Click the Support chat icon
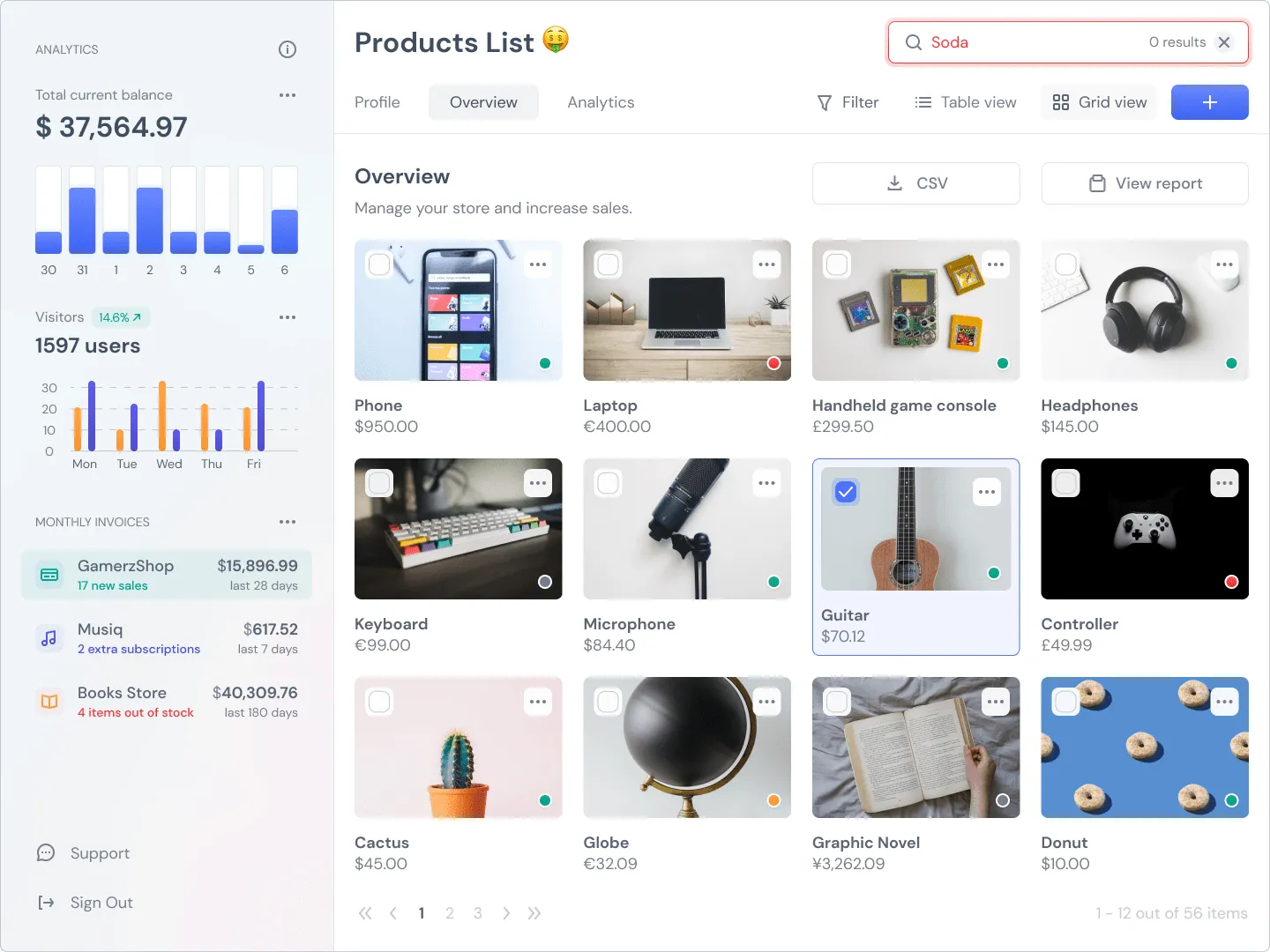1270x952 pixels. pyautogui.click(x=45, y=852)
